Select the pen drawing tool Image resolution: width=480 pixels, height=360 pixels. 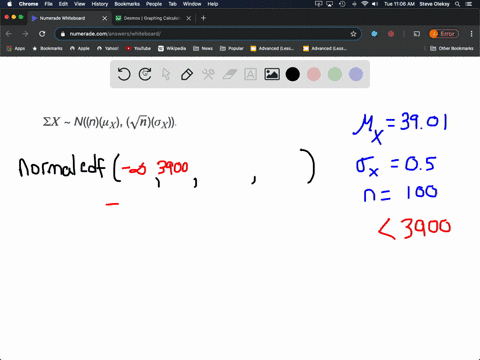[187, 74]
